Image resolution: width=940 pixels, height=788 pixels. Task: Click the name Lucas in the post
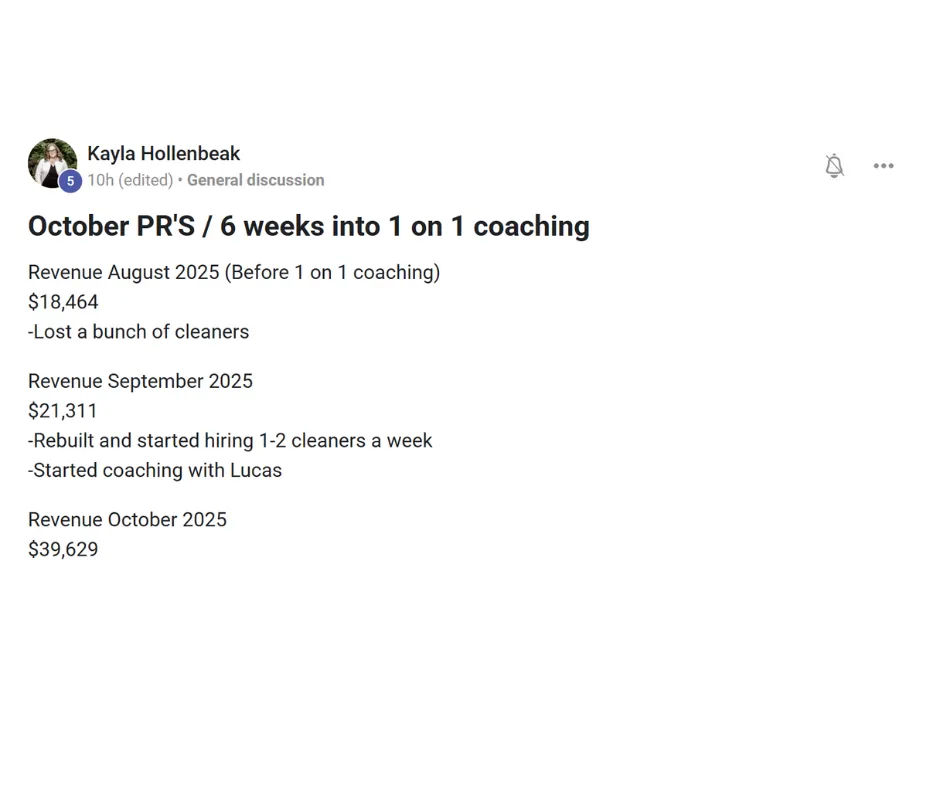pos(256,470)
